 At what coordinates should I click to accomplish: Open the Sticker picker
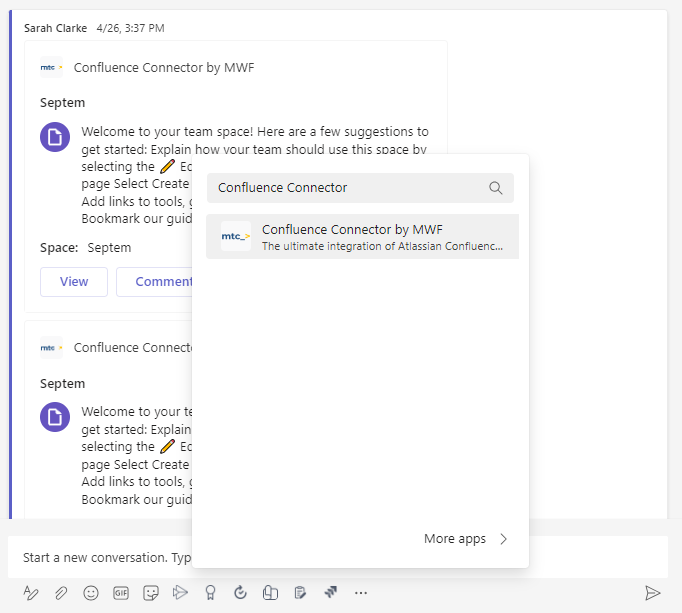[x=151, y=593]
